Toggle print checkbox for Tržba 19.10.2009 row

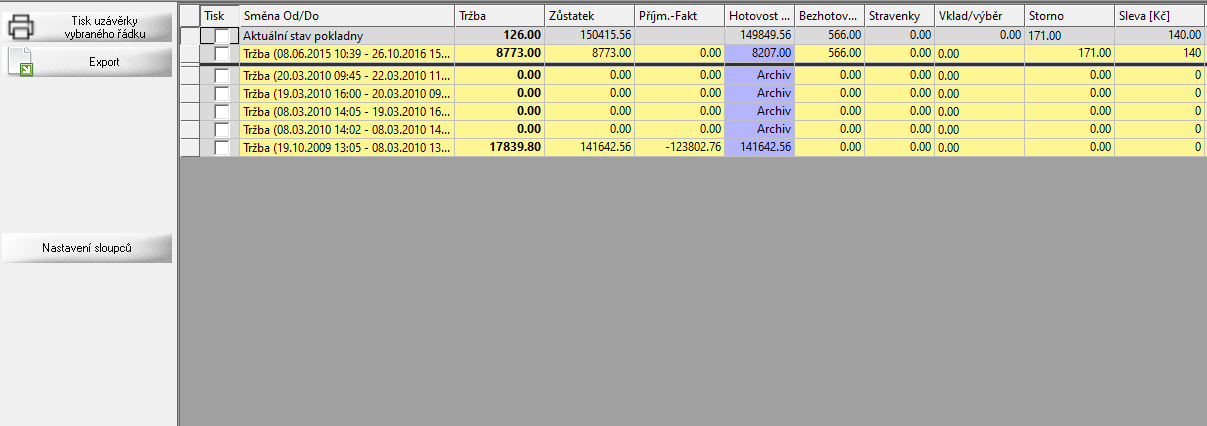(221, 147)
